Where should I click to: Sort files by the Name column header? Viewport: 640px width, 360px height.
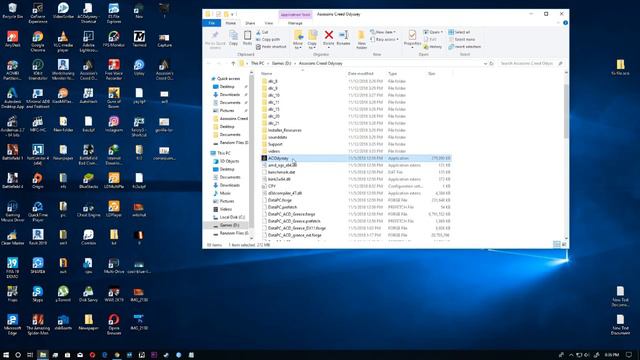coord(267,73)
